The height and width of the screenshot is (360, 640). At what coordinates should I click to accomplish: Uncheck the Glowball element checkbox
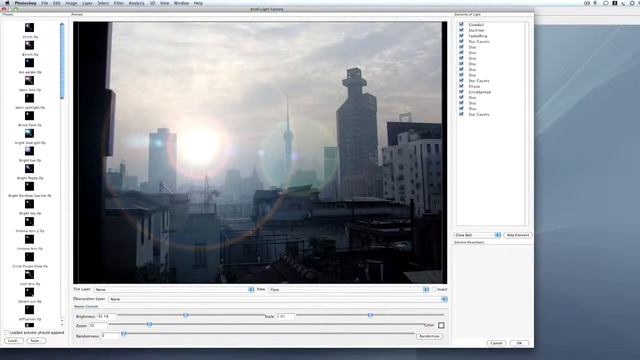click(461, 24)
